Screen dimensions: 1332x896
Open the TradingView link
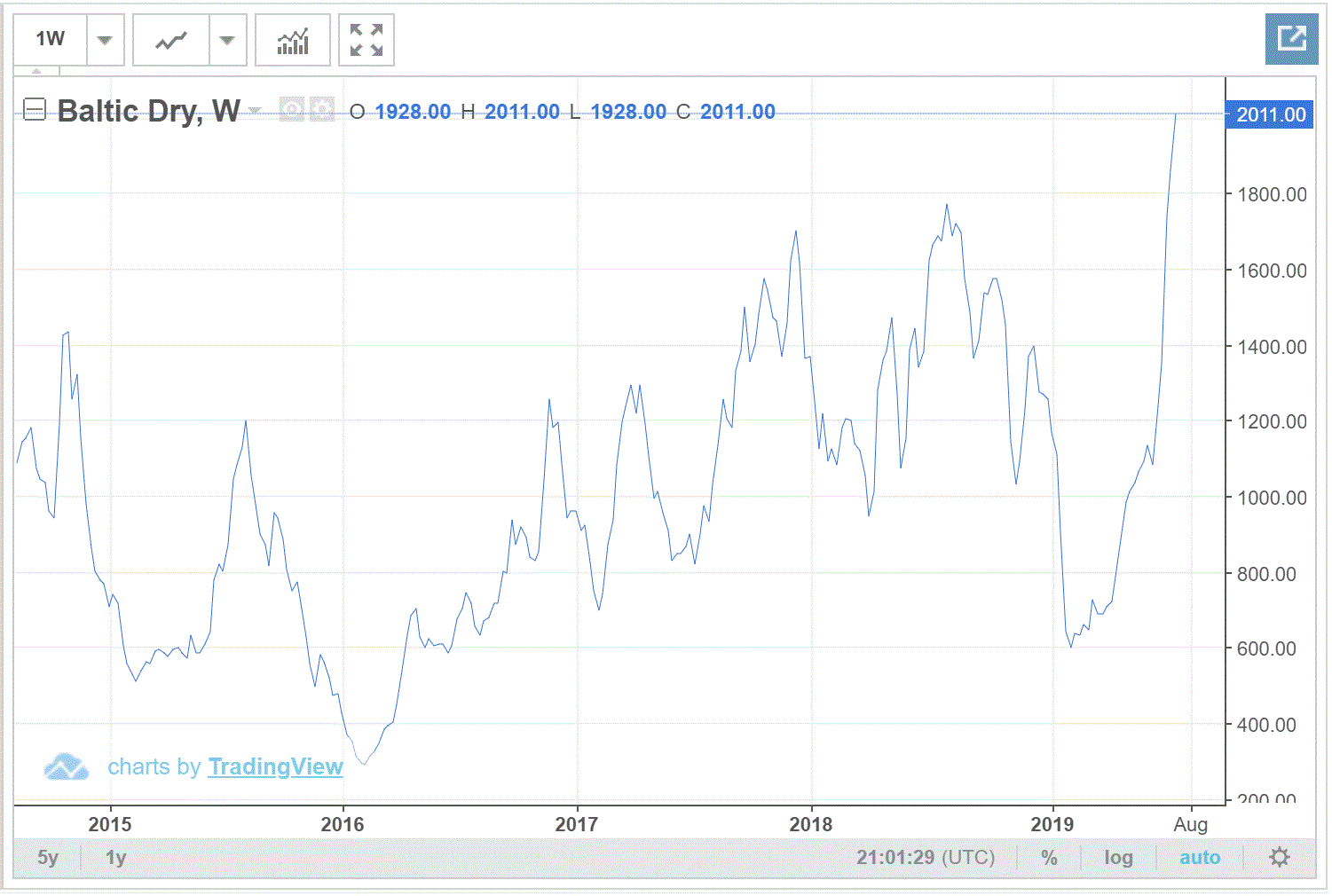tap(275, 766)
